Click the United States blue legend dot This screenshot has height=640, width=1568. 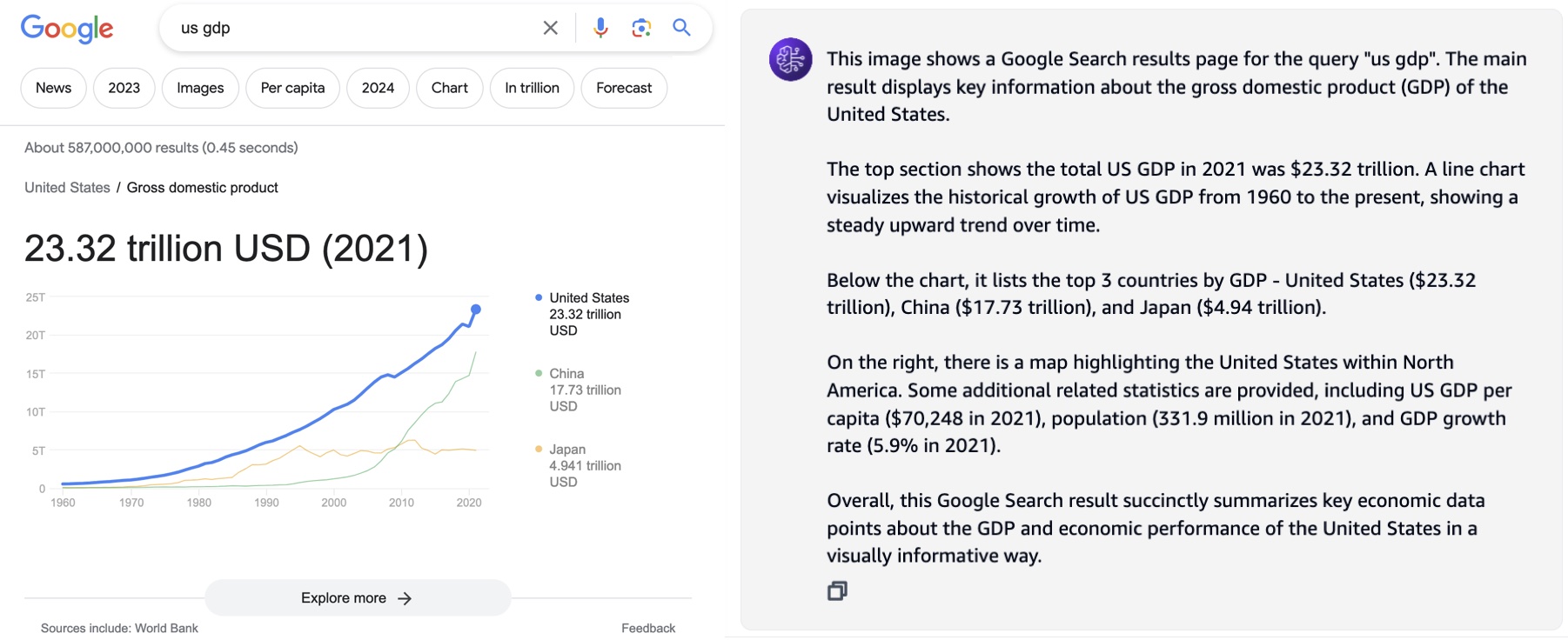pos(539,298)
